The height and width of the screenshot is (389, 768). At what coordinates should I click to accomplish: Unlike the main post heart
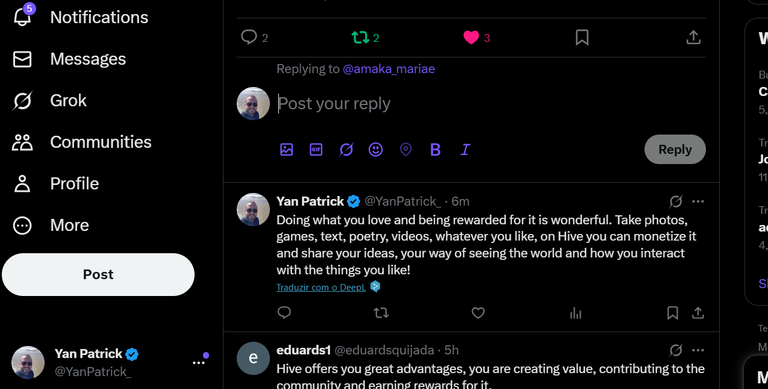(x=471, y=38)
